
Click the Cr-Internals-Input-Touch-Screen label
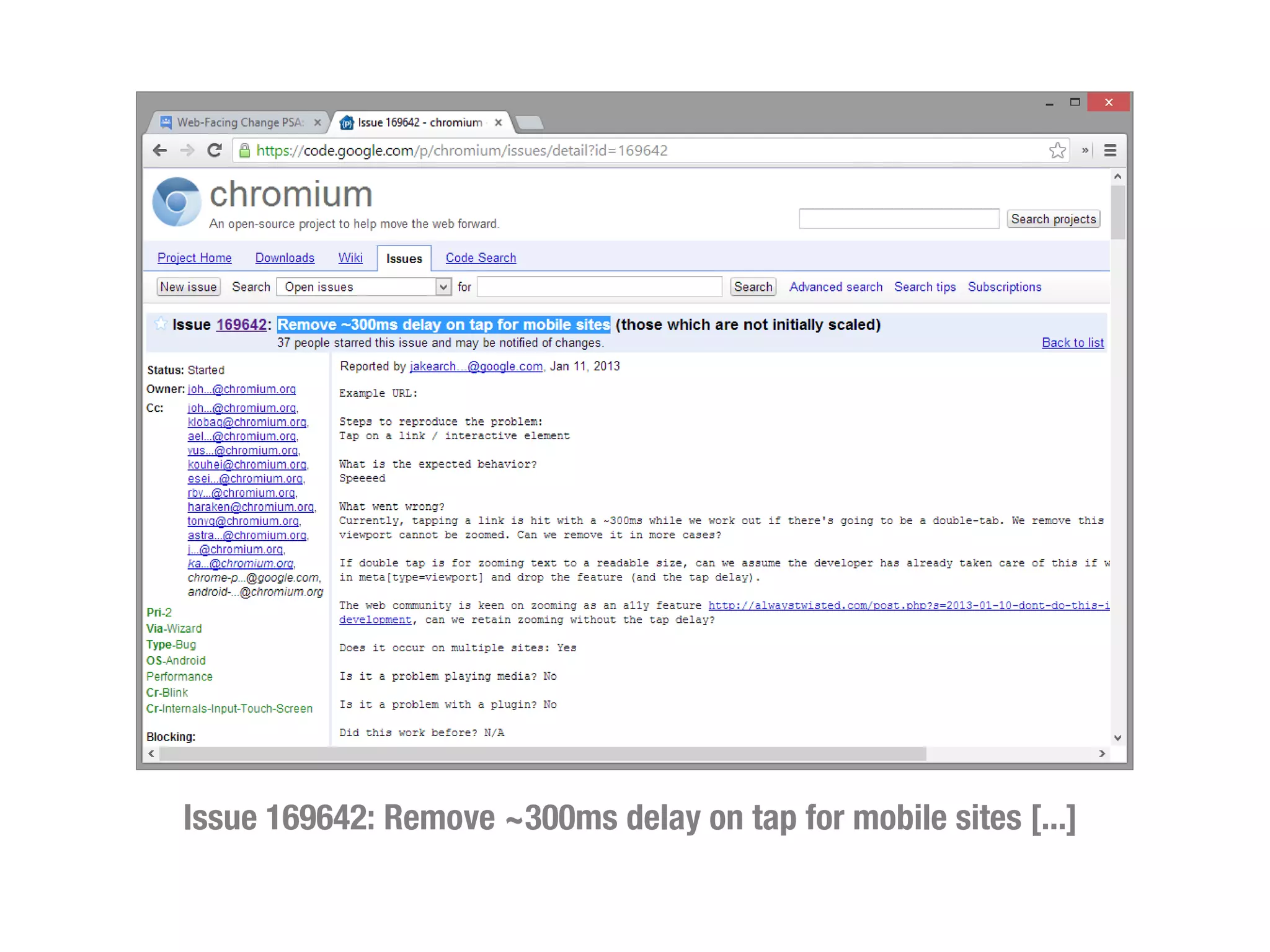[x=229, y=708]
